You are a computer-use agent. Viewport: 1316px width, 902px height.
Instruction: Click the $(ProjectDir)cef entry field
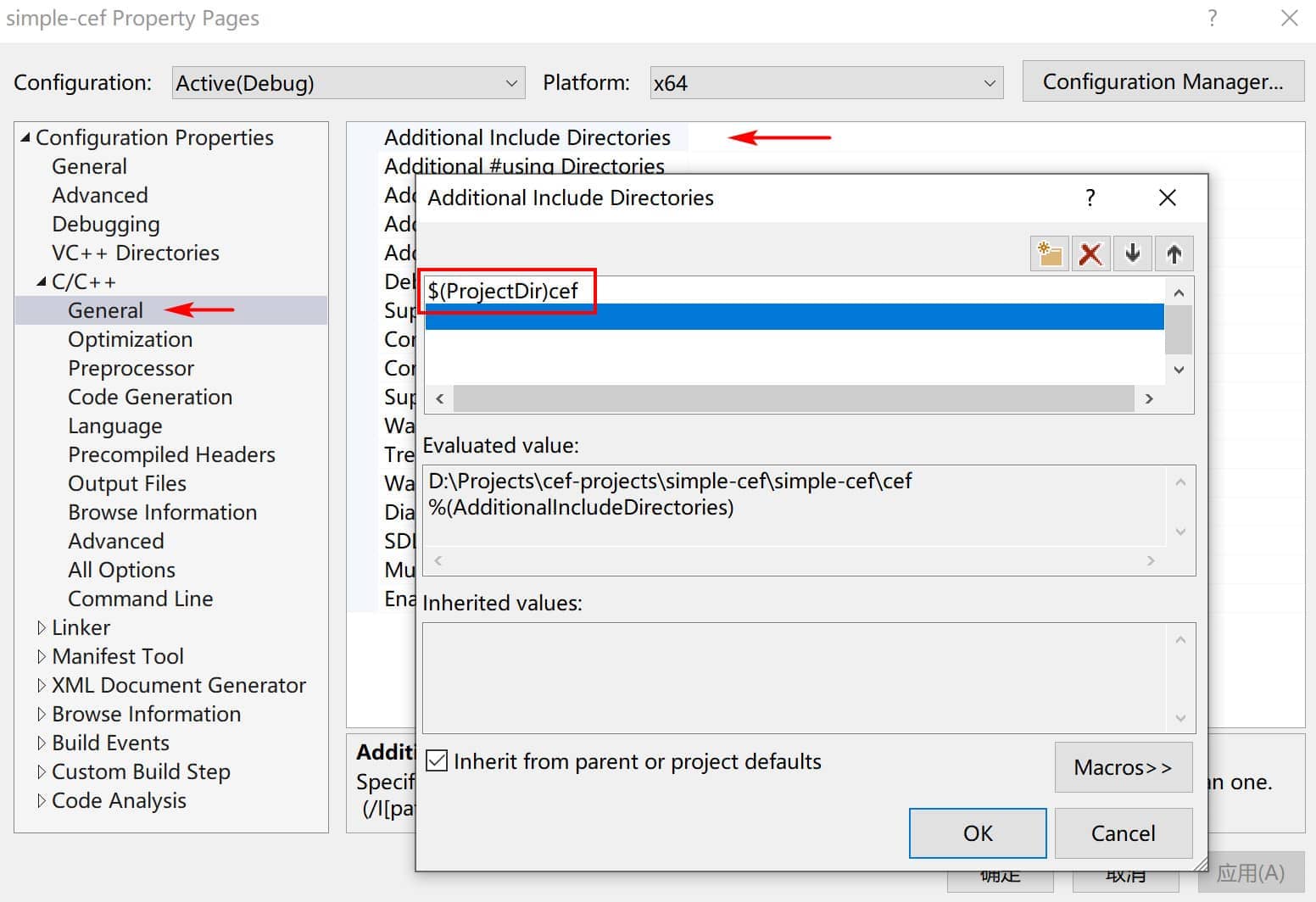(x=795, y=291)
